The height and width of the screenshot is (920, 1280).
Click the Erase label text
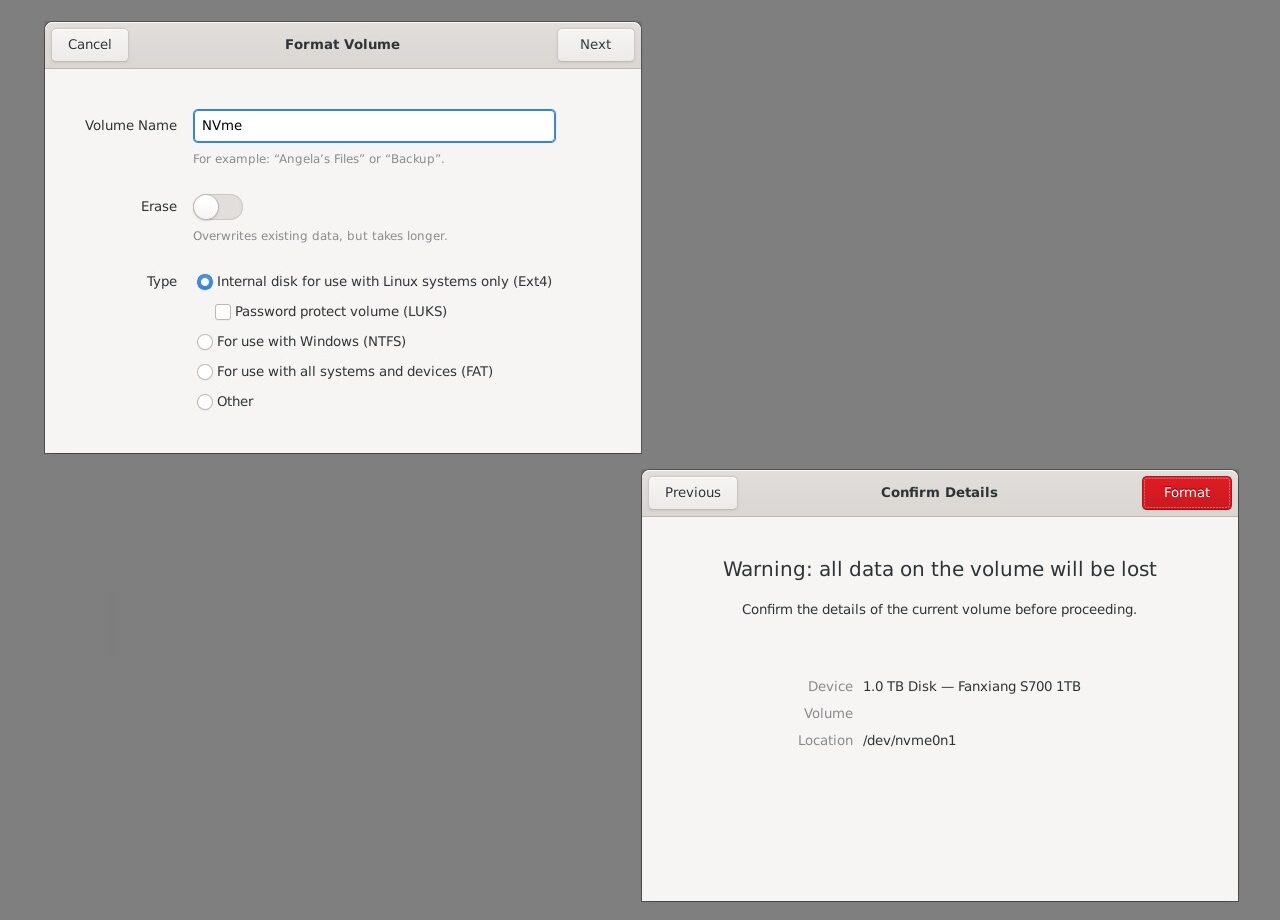coord(159,207)
